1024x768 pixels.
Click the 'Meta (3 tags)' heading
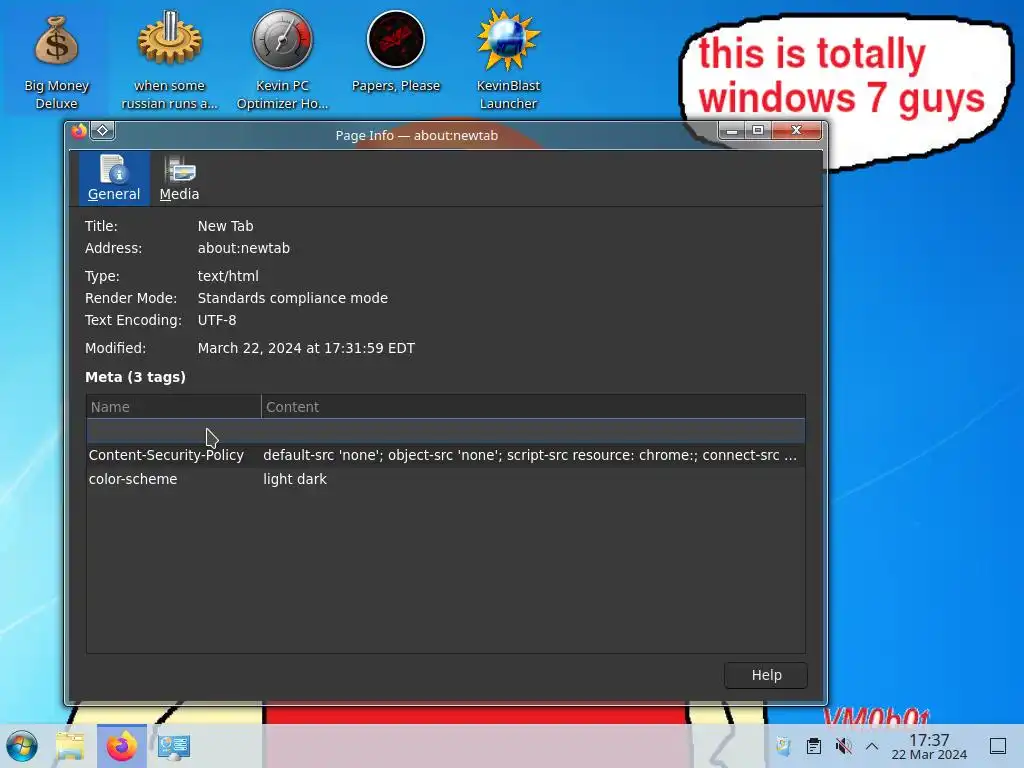point(135,377)
